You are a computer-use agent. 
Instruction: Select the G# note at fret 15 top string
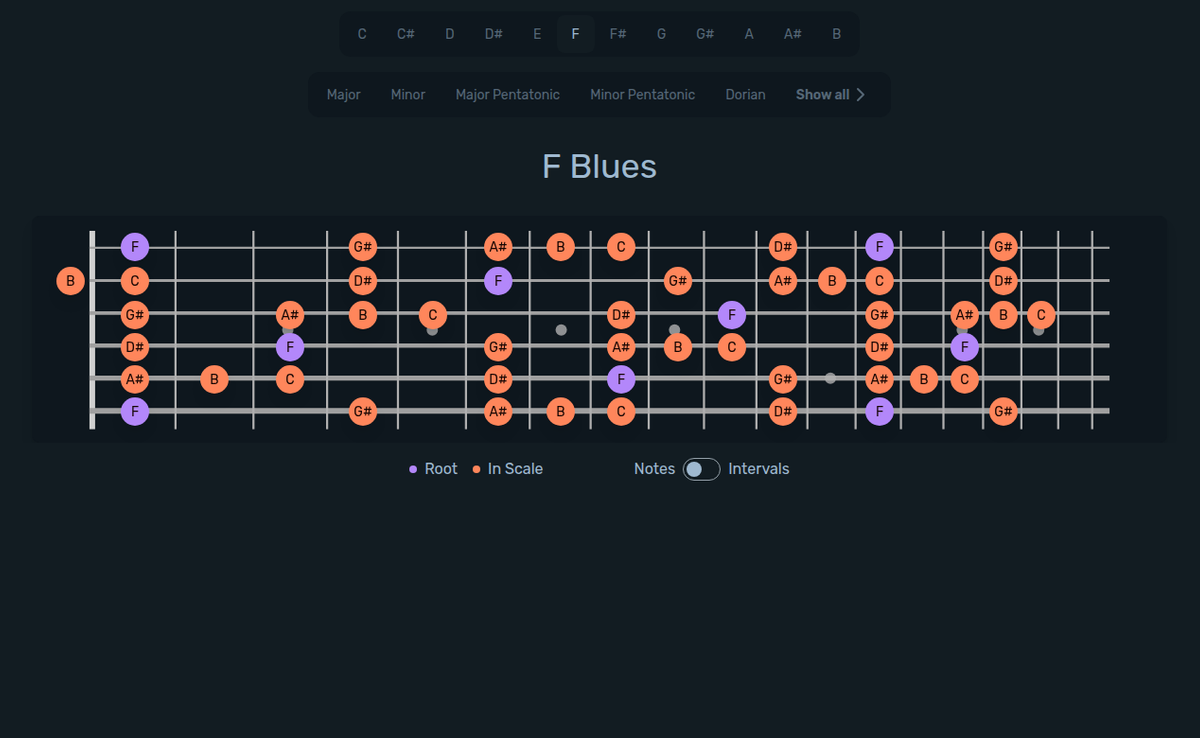click(1004, 246)
